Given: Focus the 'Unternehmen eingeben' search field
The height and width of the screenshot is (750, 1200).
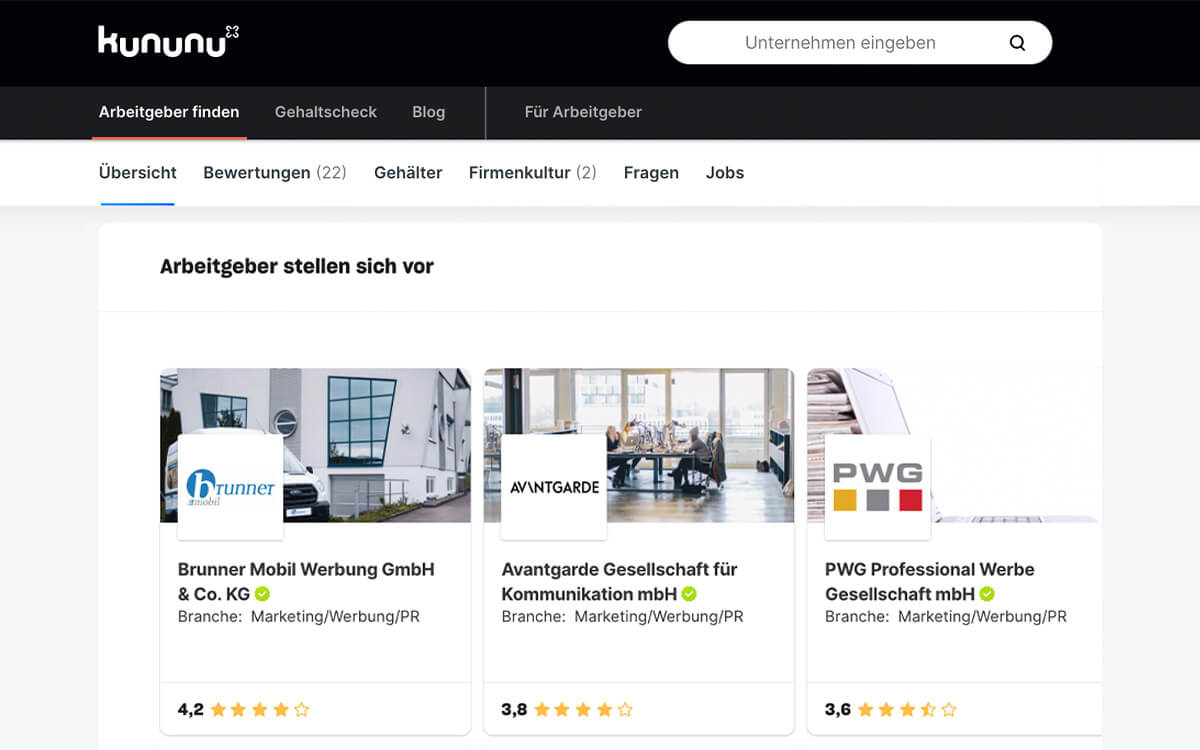Looking at the screenshot, I should tap(860, 43).
